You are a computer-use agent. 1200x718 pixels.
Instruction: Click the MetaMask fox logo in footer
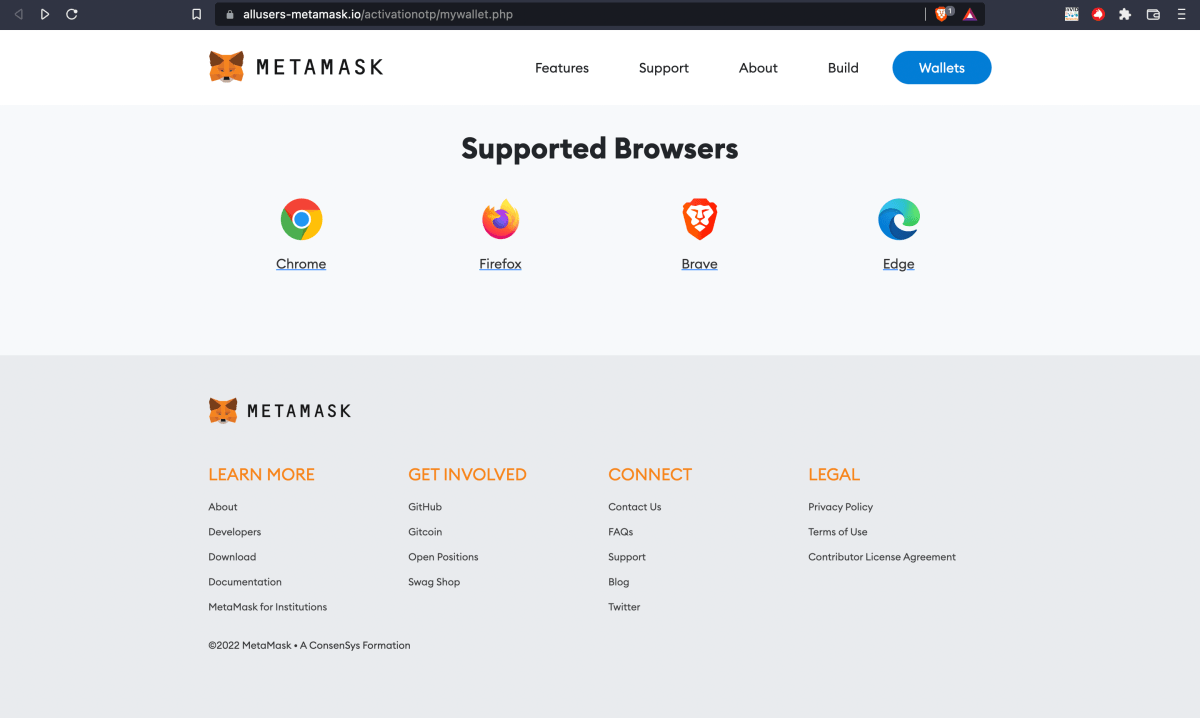tap(223, 410)
